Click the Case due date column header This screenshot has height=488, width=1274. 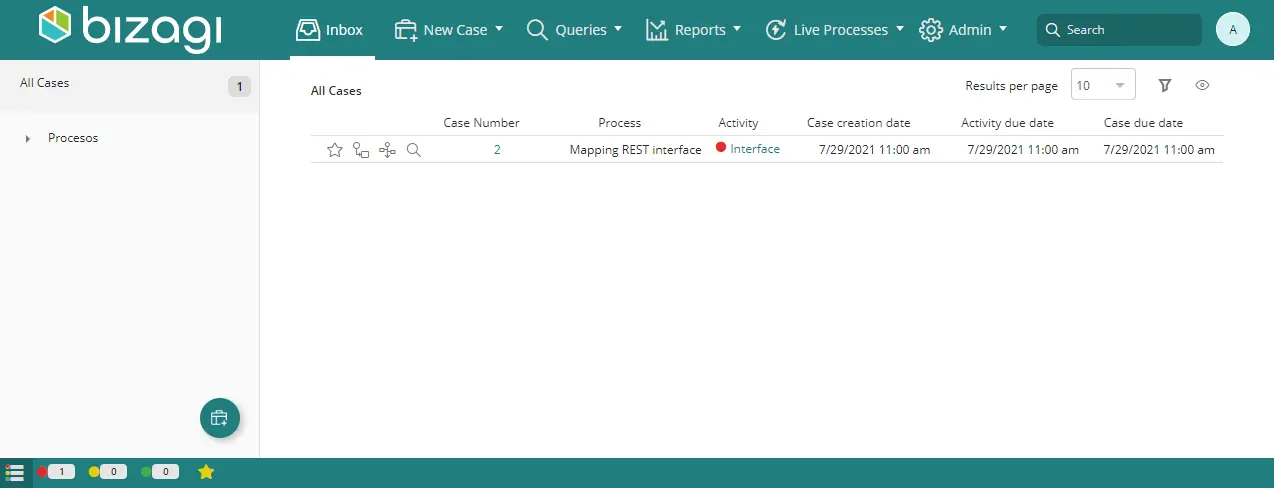click(x=1143, y=123)
